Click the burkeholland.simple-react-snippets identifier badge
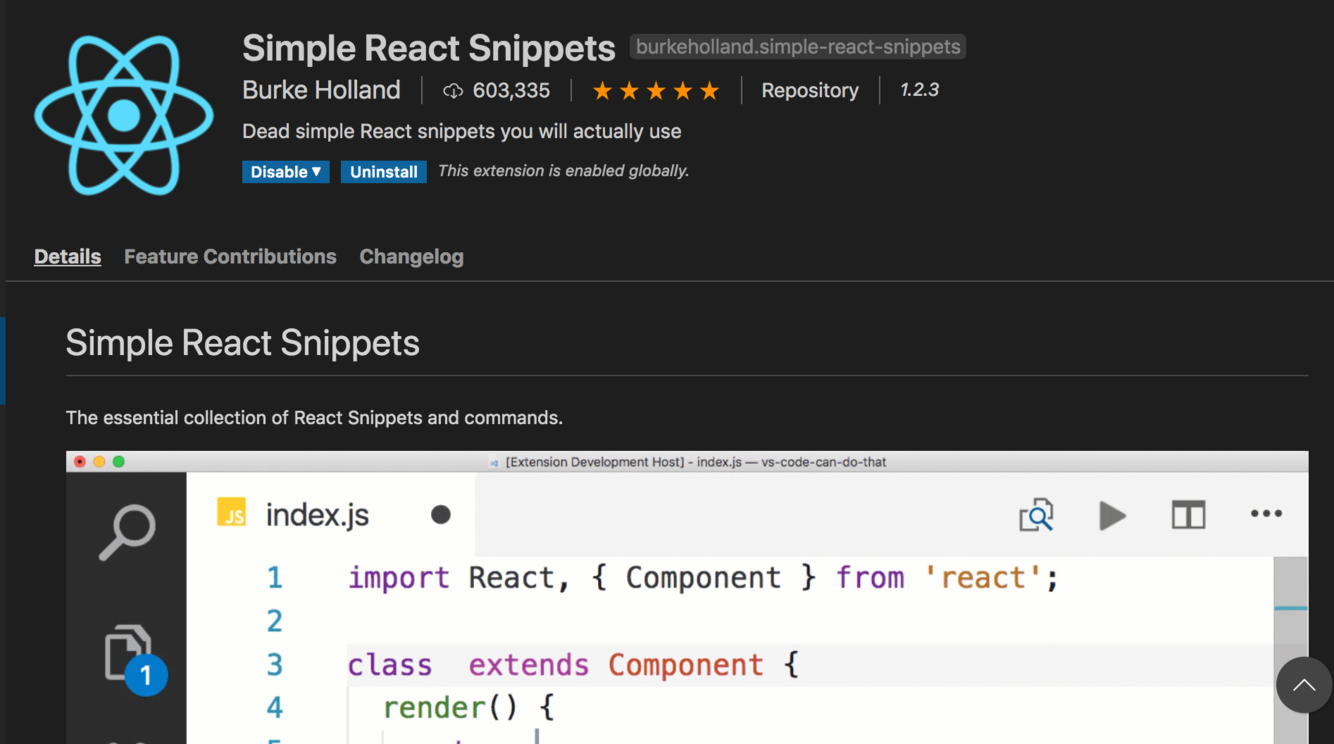1334x744 pixels. click(x=798, y=47)
